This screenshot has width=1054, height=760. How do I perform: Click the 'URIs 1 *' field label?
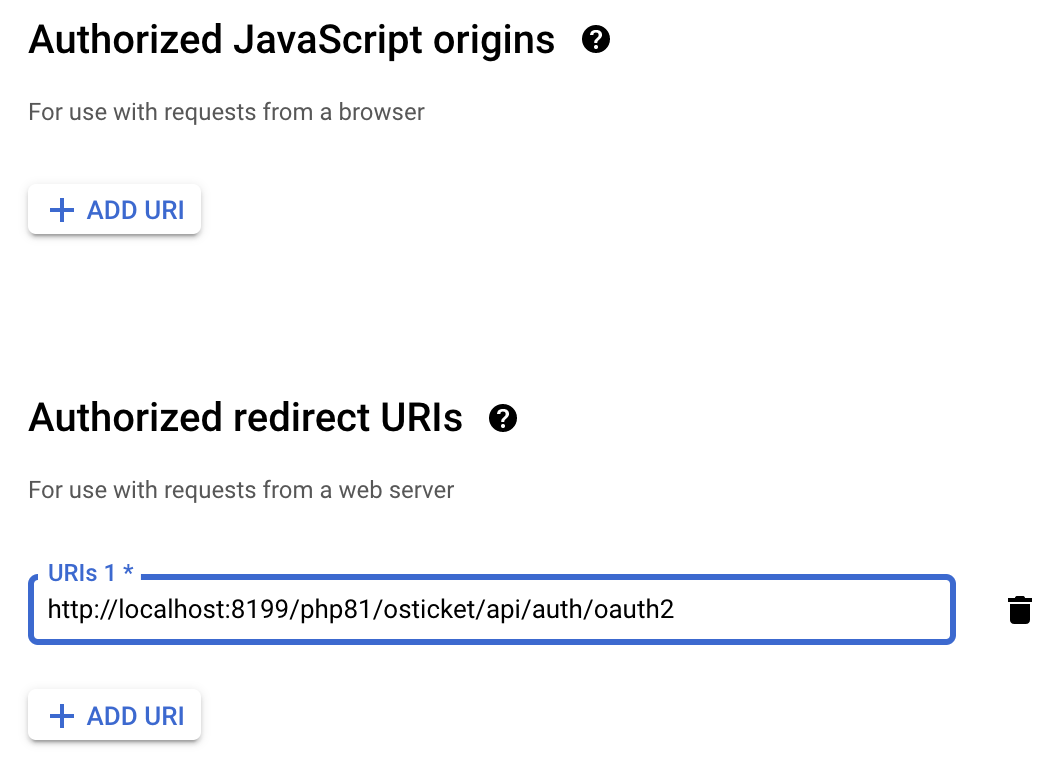coord(91,573)
